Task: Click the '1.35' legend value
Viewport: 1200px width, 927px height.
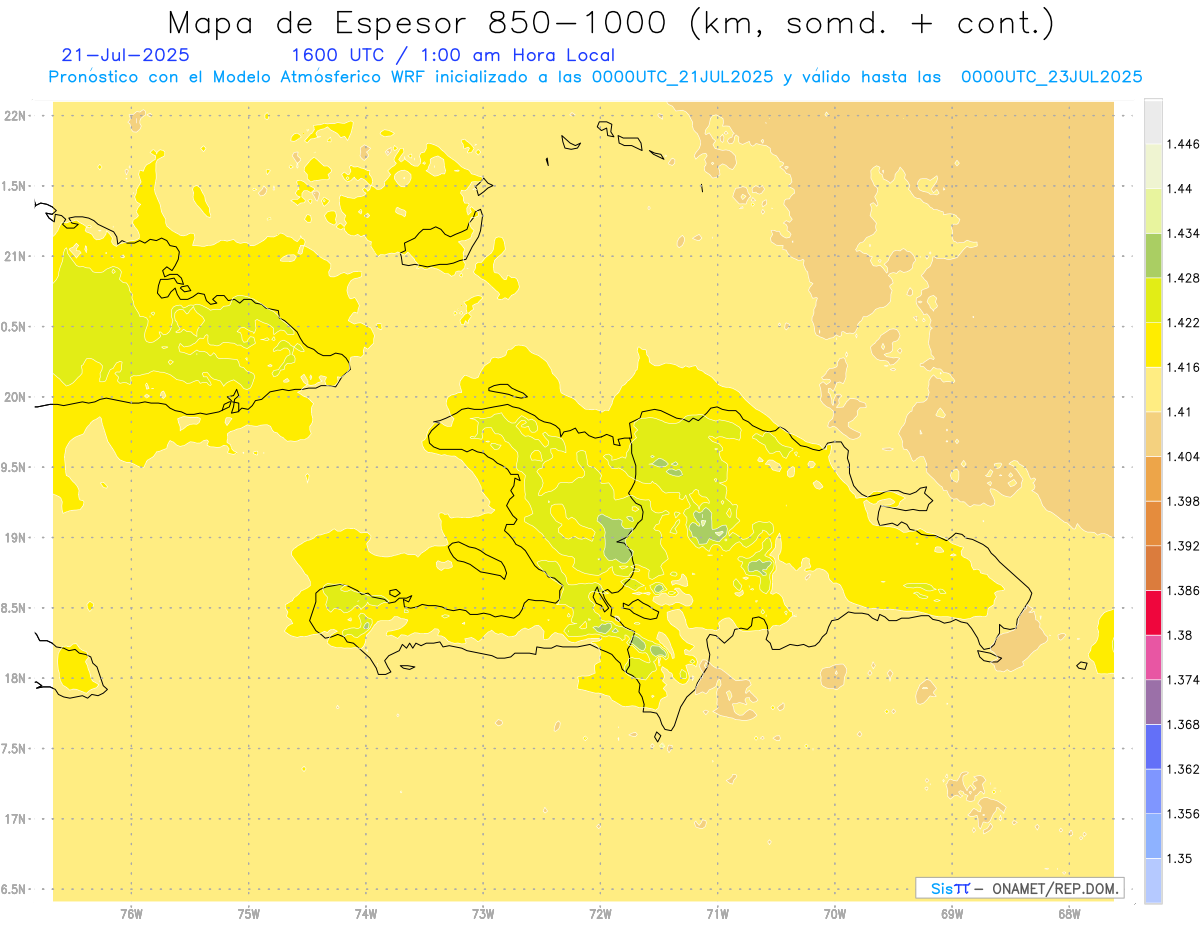Action: 1180,859
